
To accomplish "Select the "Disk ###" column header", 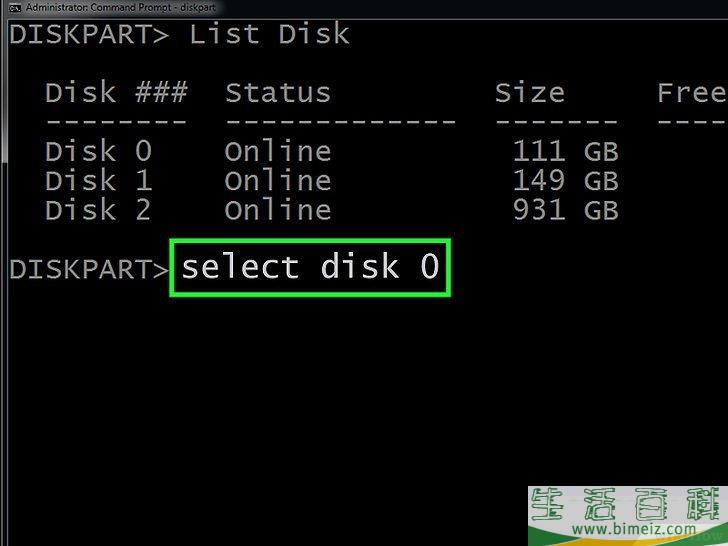I will [116, 93].
